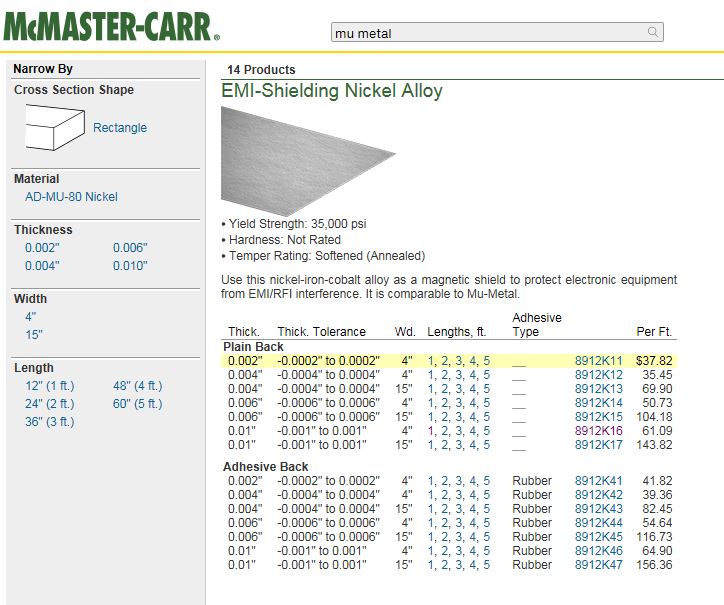Select length 1 in the 8912K47 row
This screenshot has width=724, height=605.
[x=430, y=565]
